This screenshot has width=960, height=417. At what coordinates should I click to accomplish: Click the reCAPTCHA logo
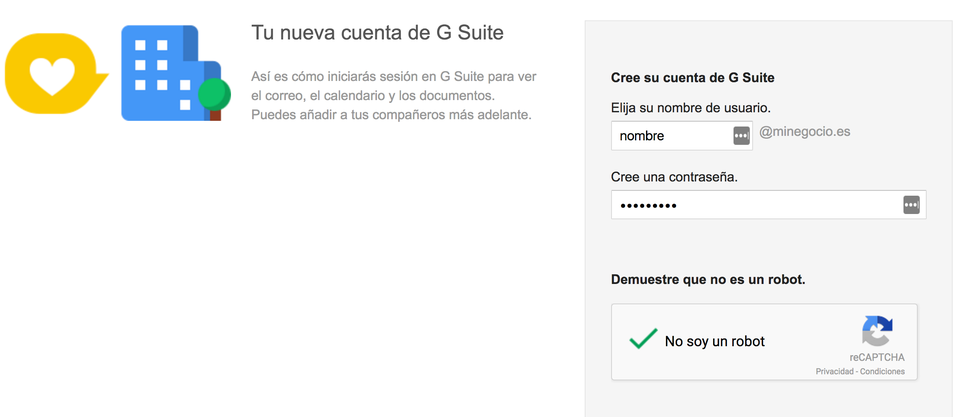[x=877, y=331]
